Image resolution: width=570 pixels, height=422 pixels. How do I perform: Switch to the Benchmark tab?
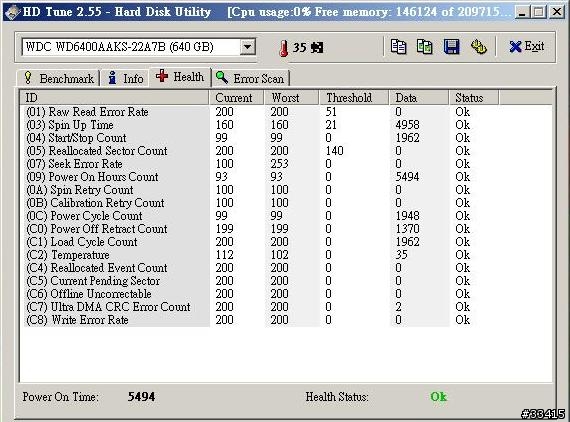click(59, 78)
